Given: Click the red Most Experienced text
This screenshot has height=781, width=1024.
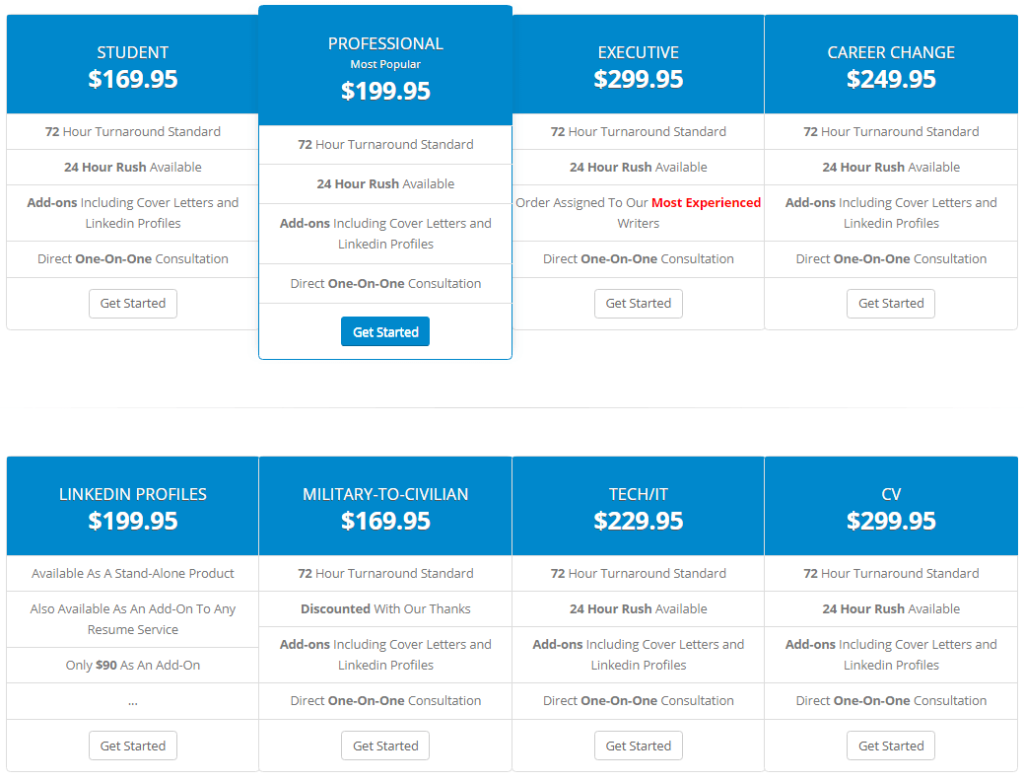Looking at the screenshot, I should [706, 202].
